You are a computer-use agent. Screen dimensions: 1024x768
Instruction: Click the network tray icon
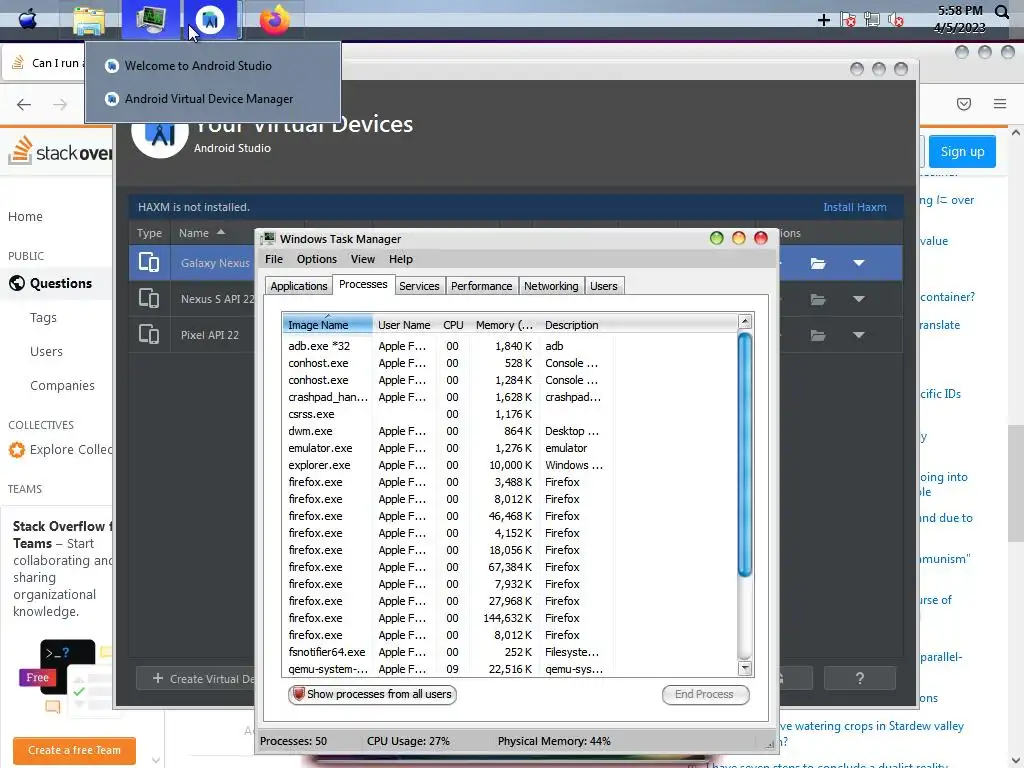point(872,20)
